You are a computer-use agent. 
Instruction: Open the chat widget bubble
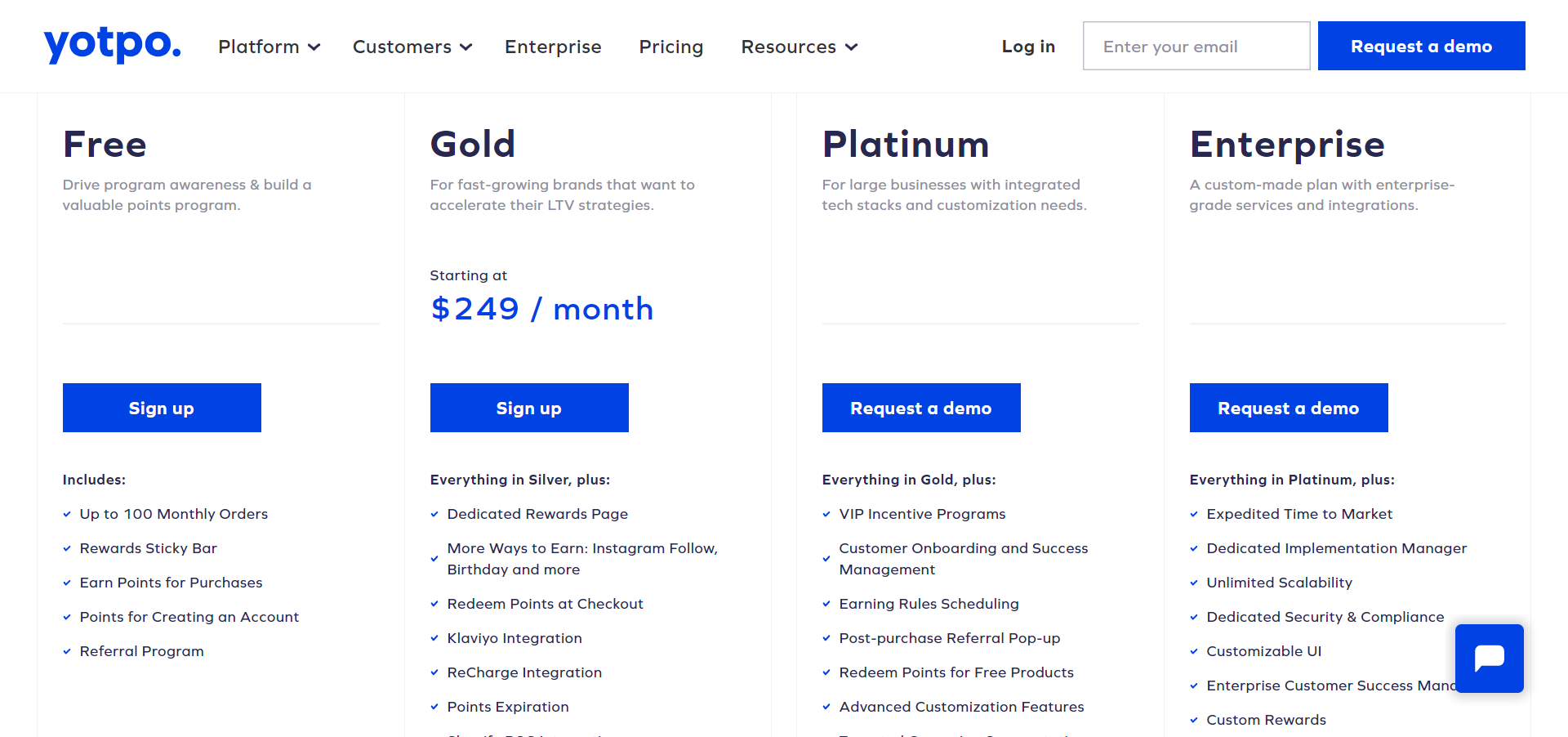pos(1489,659)
